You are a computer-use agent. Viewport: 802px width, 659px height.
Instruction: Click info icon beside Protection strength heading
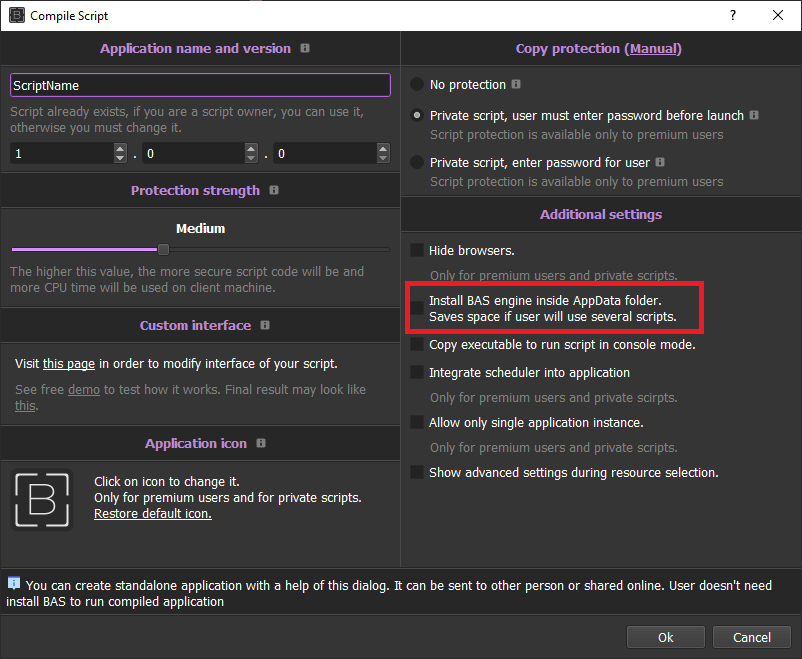point(274,190)
